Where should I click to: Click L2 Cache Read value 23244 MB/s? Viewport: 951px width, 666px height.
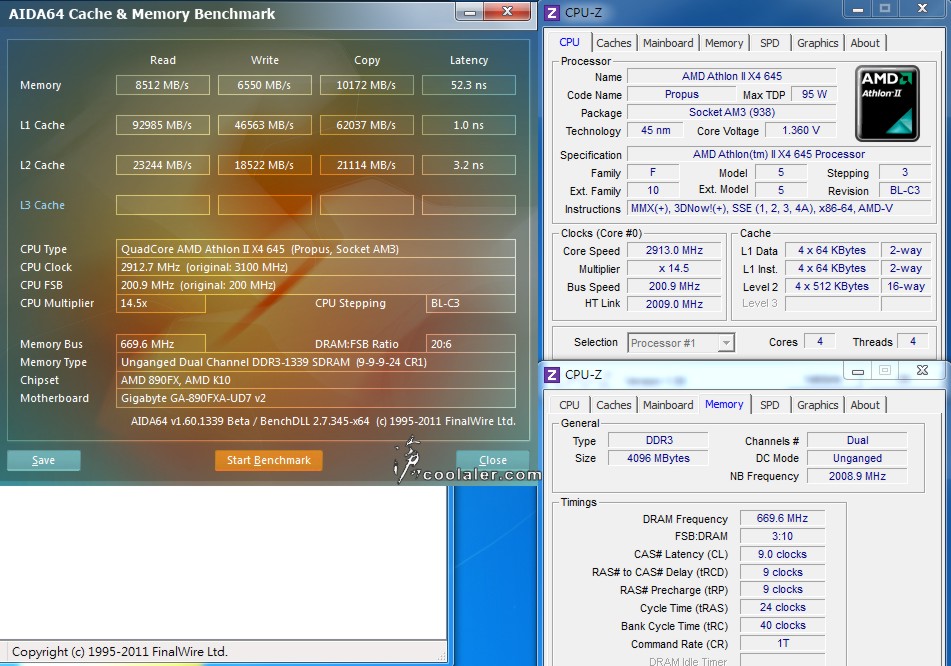pos(163,165)
